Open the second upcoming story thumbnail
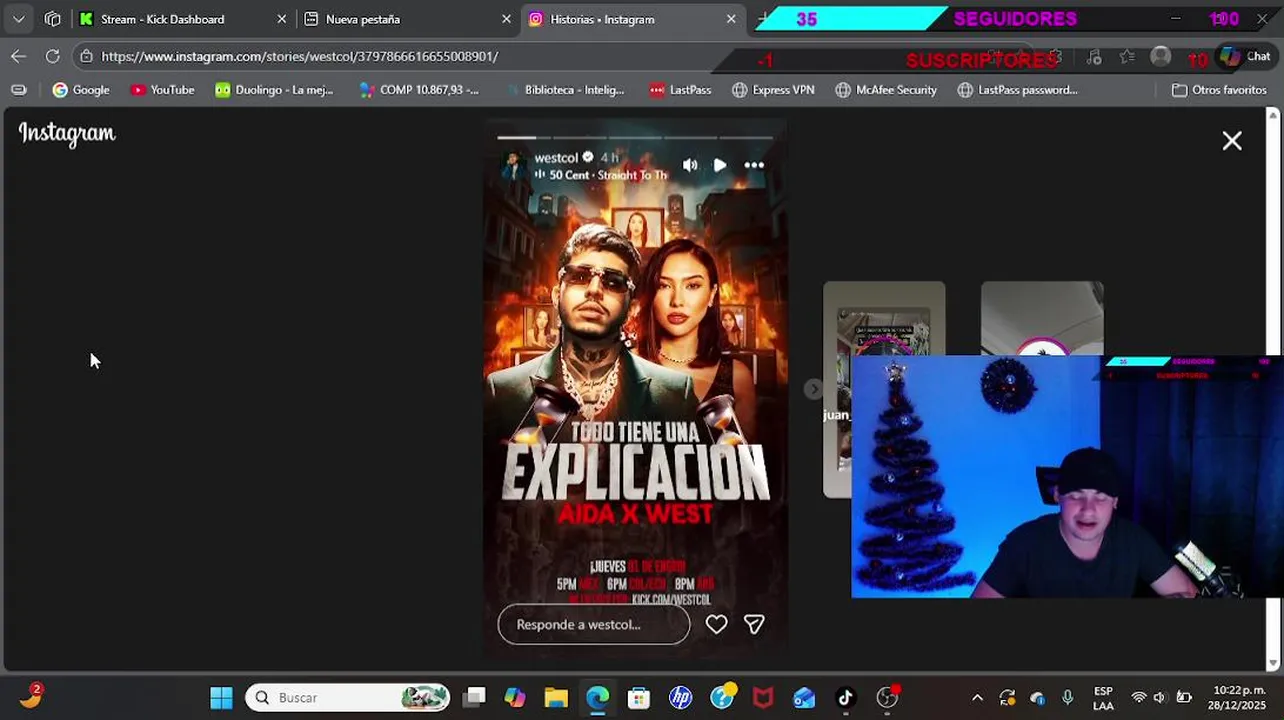Image resolution: width=1284 pixels, height=720 pixels. pyautogui.click(x=1042, y=318)
